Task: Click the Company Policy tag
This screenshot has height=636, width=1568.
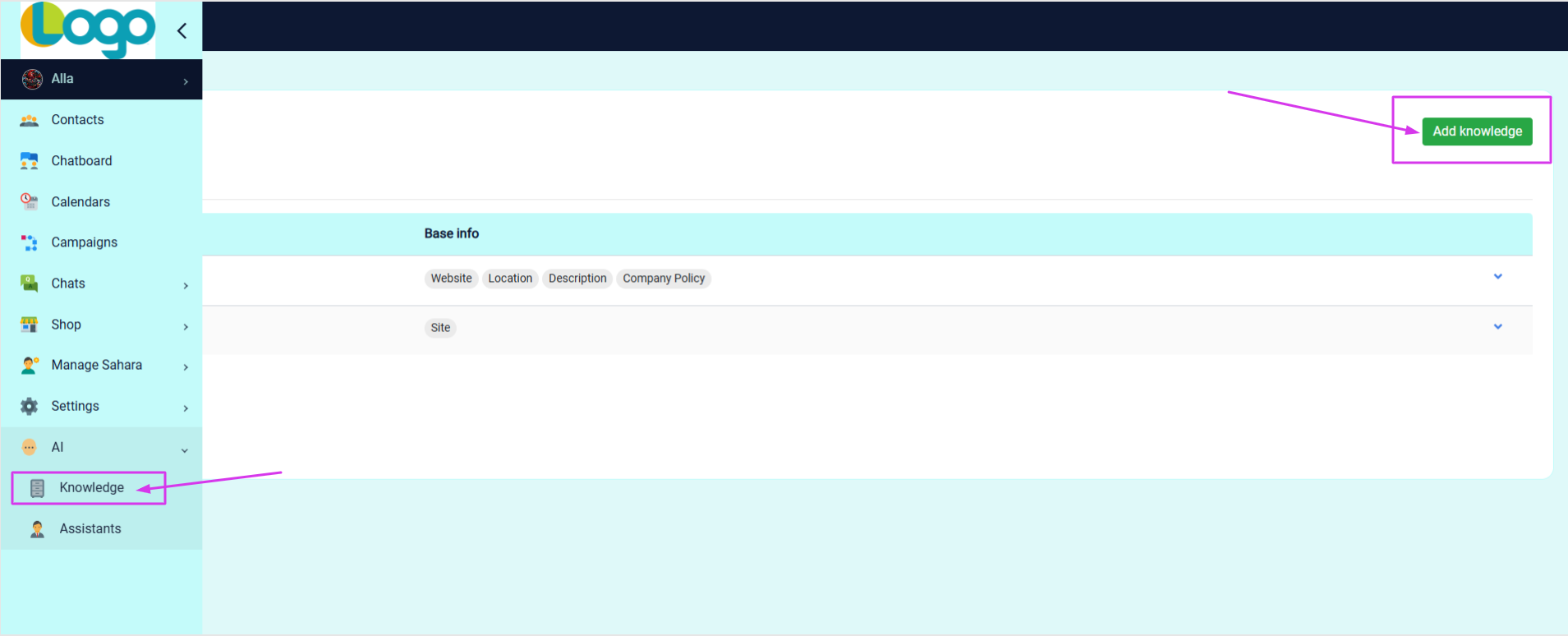Action: 664,279
